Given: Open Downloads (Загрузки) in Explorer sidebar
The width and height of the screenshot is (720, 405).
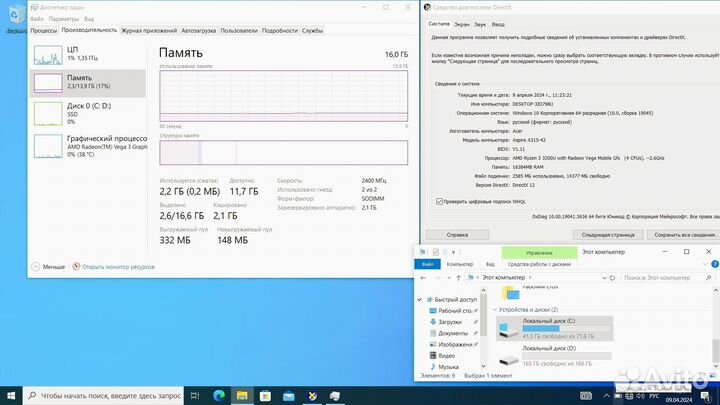Looking at the screenshot, I should (450, 322).
